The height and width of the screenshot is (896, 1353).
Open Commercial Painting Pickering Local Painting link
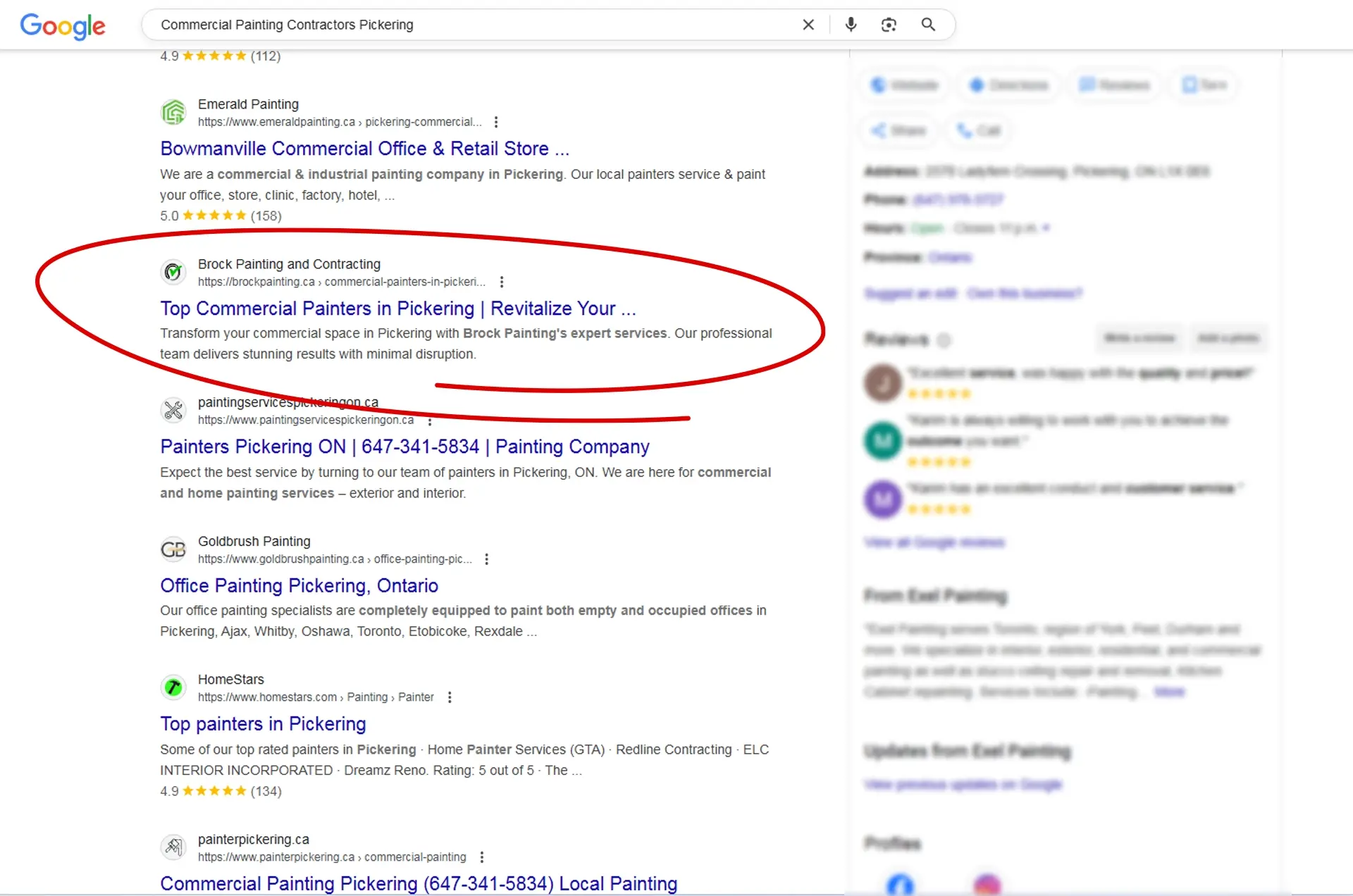coord(419,883)
